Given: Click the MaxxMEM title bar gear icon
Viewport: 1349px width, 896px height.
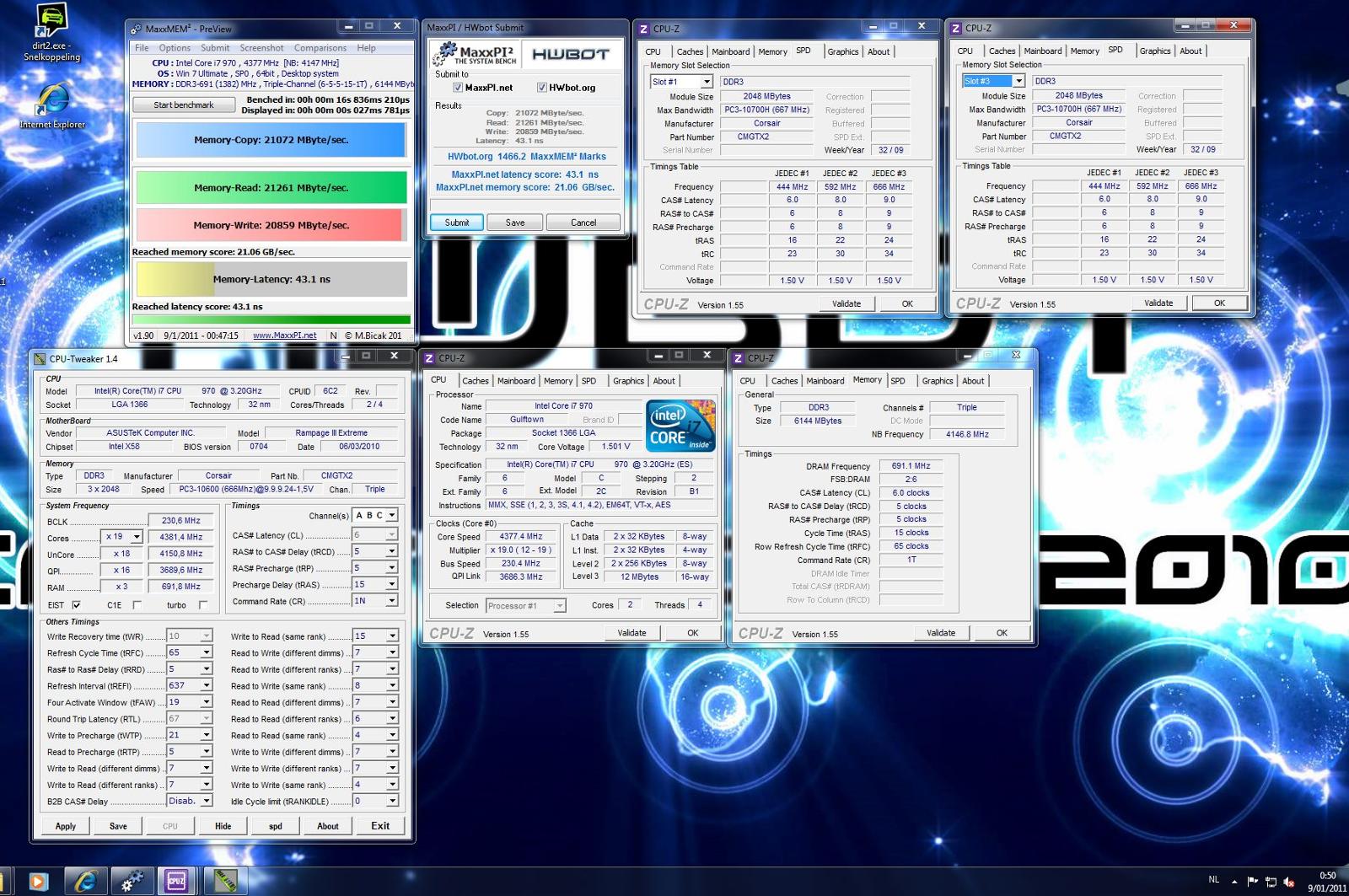Looking at the screenshot, I should (x=136, y=29).
